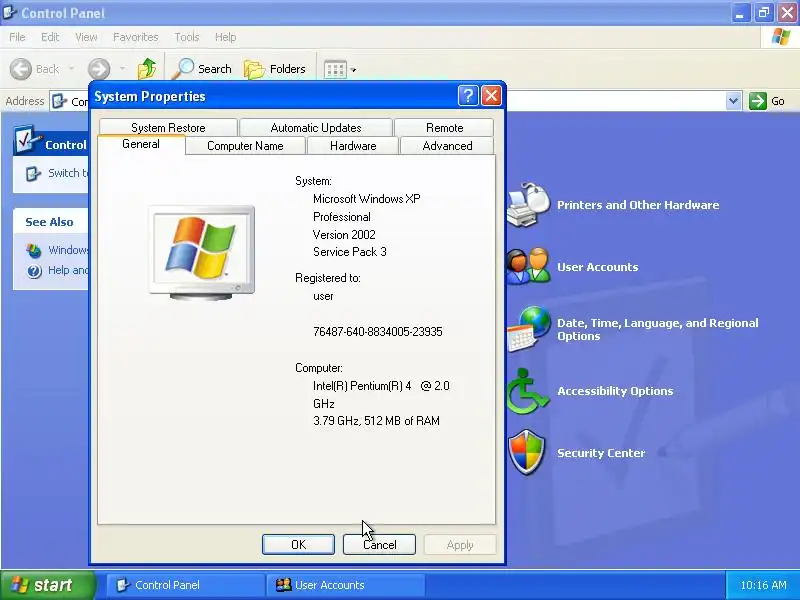Click the Help and Support question icon
Image resolution: width=800 pixels, height=600 pixels.
click(x=34, y=271)
